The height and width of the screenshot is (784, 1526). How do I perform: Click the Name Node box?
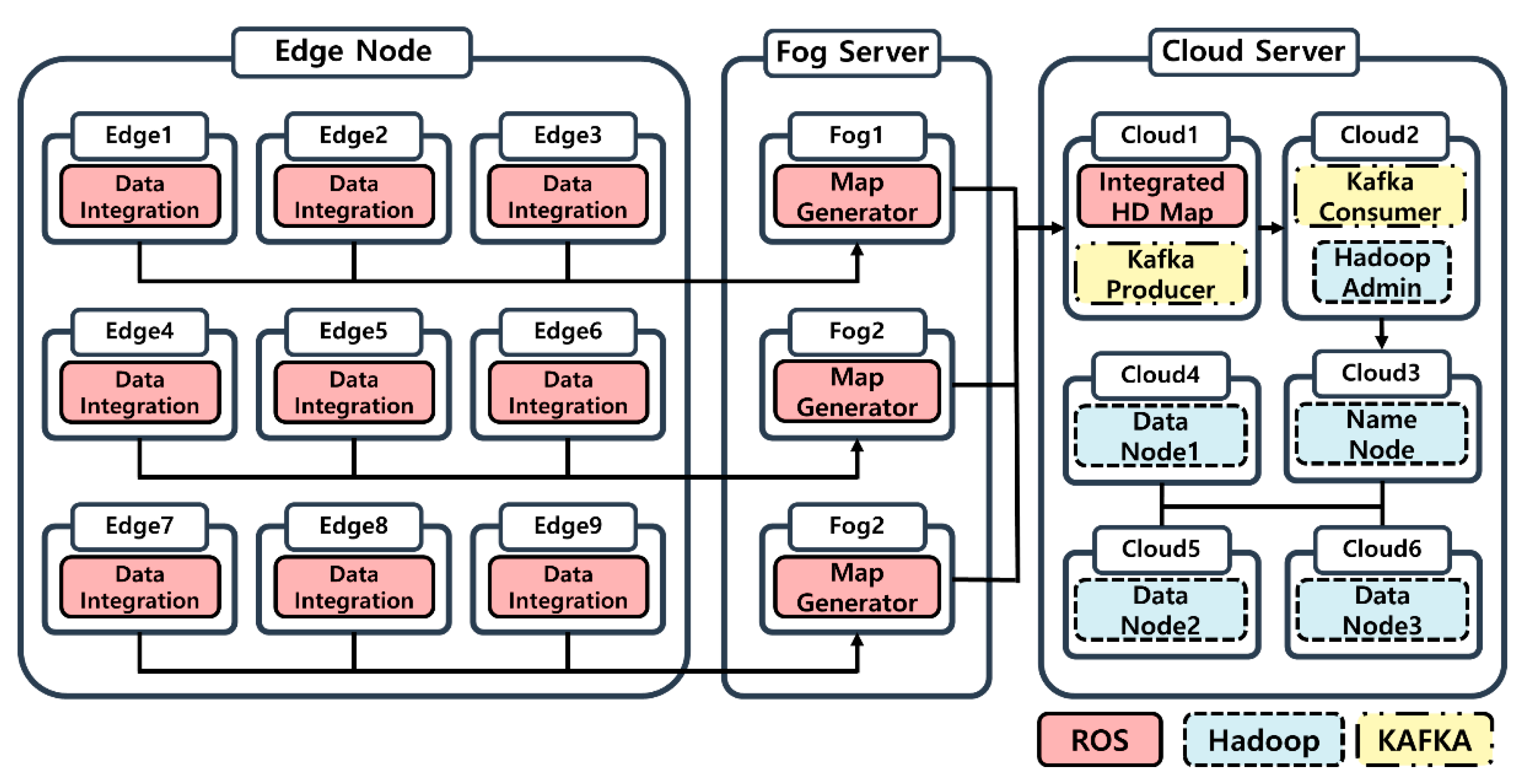pos(1381,435)
